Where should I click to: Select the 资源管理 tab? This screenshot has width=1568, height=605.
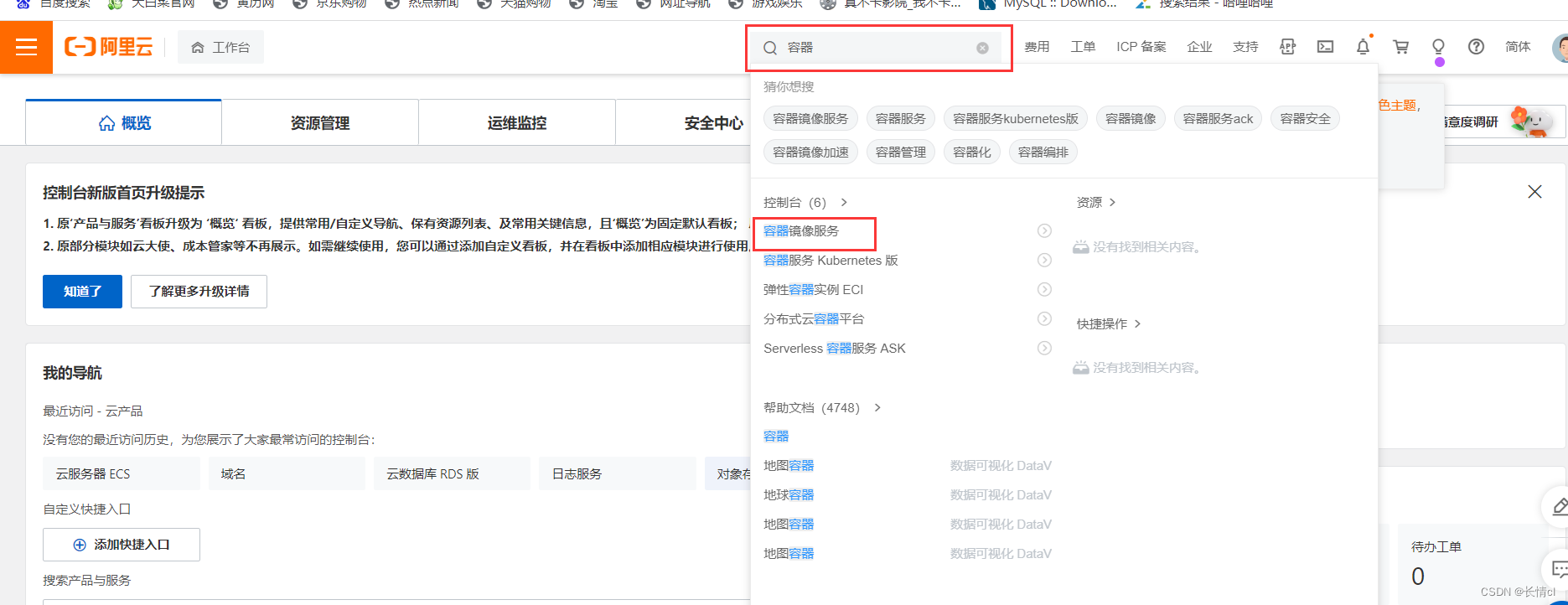pos(320,123)
